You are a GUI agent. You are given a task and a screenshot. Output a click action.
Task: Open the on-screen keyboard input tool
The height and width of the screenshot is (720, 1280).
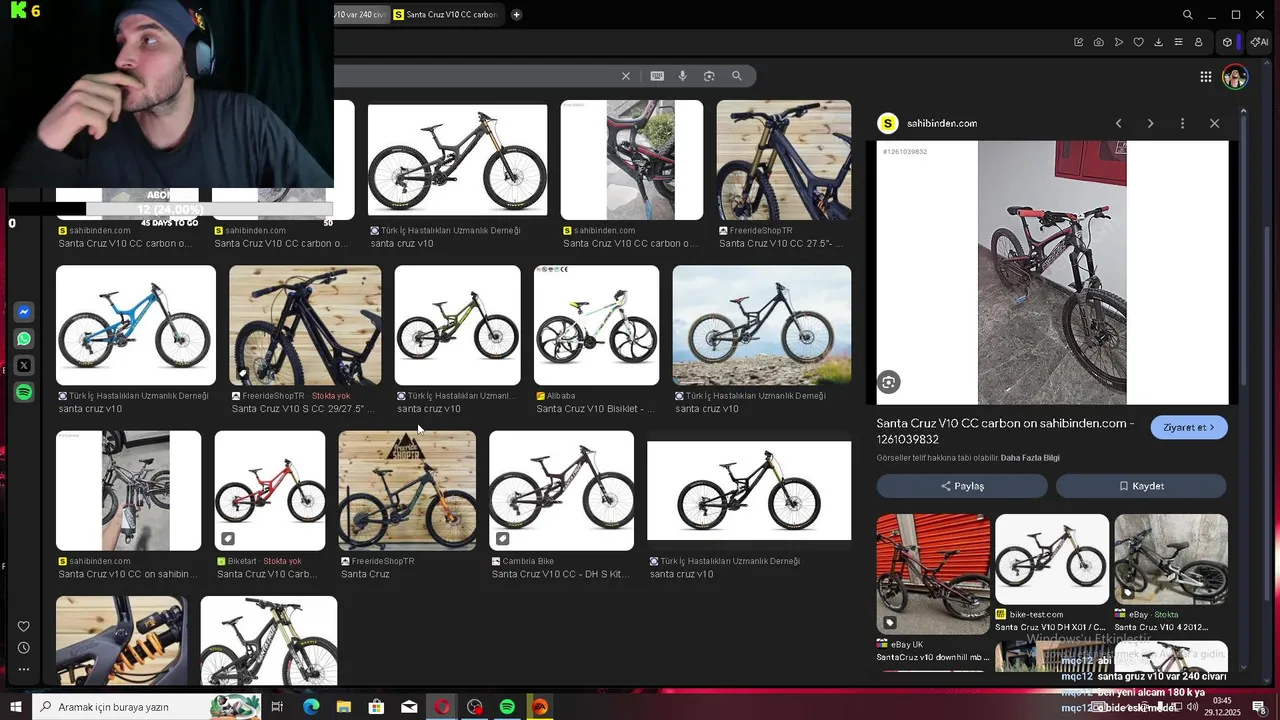coord(657,76)
